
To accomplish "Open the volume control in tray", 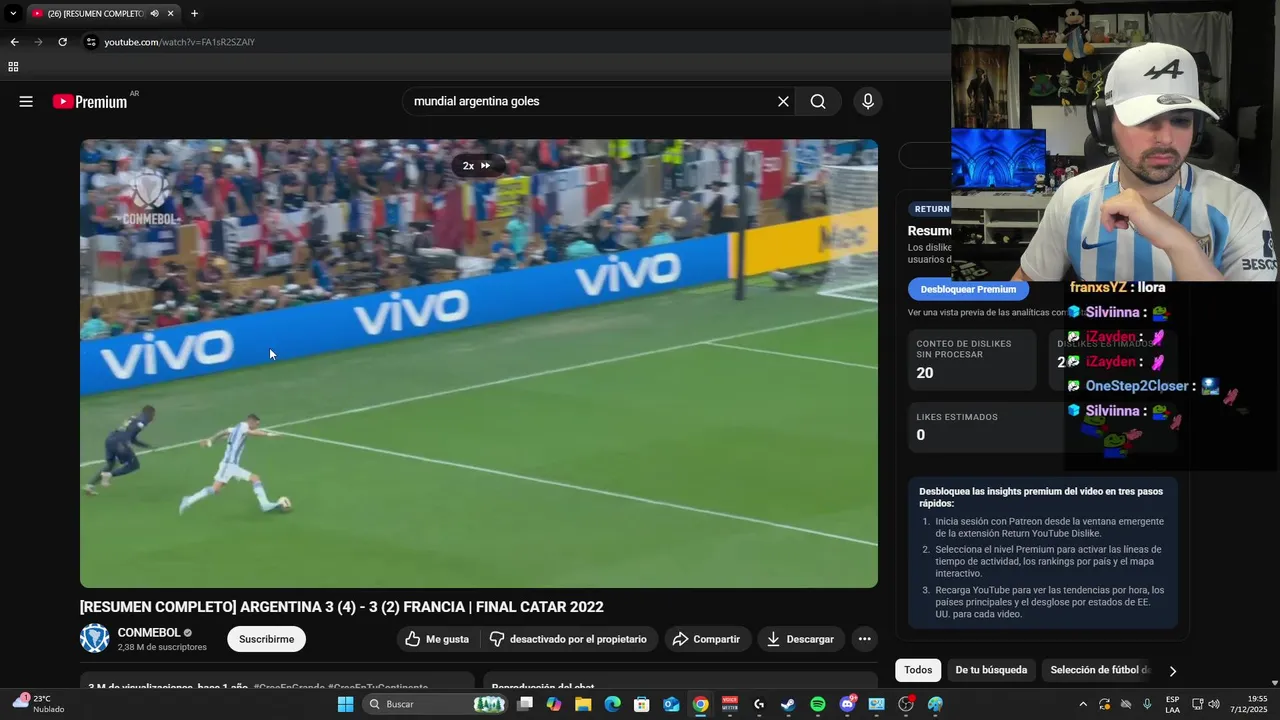I will point(1214,704).
